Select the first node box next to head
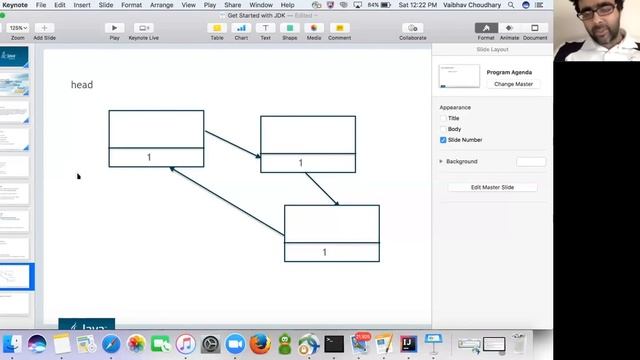The width and height of the screenshot is (640, 360). (156, 138)
